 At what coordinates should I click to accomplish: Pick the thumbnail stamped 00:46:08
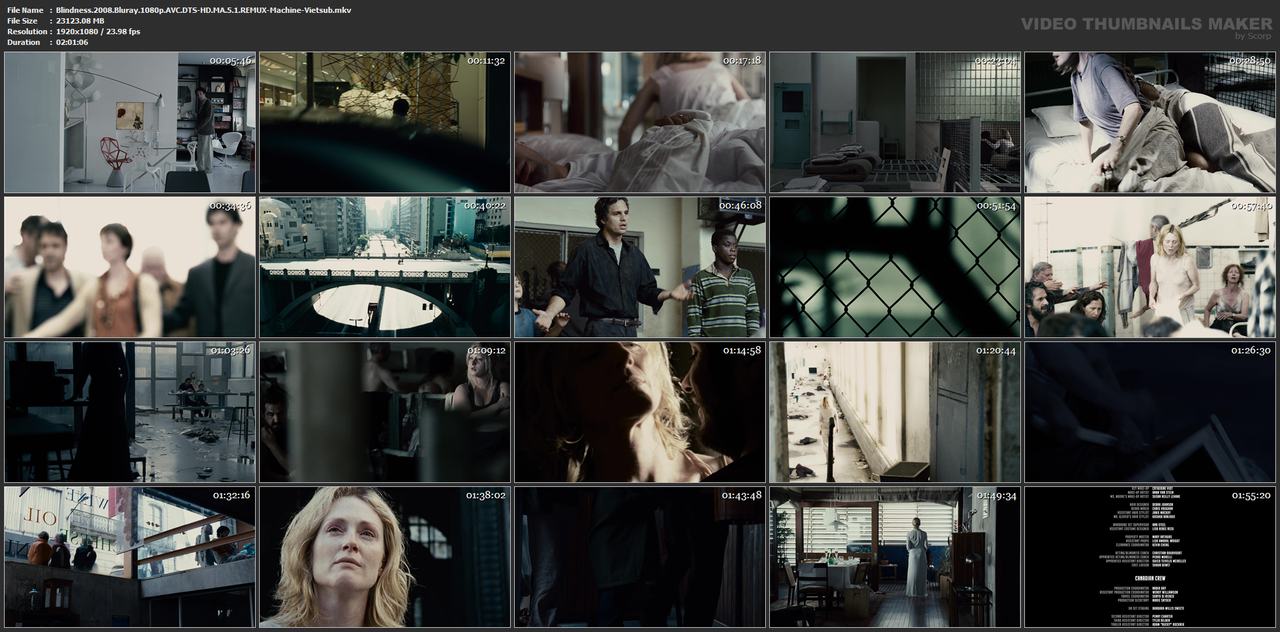coord(640,267)
